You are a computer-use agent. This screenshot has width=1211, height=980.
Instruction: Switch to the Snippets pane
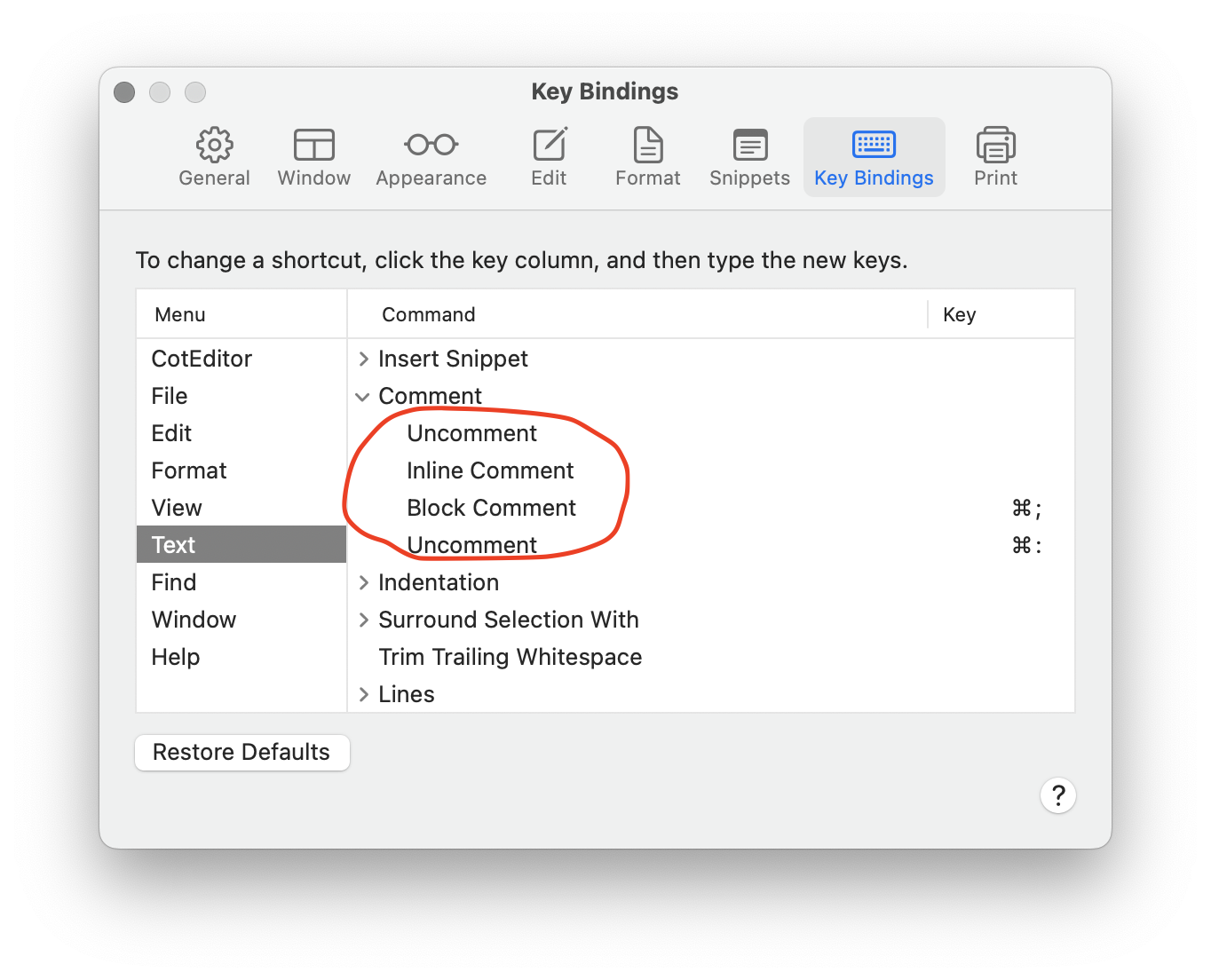coord(748,156)
